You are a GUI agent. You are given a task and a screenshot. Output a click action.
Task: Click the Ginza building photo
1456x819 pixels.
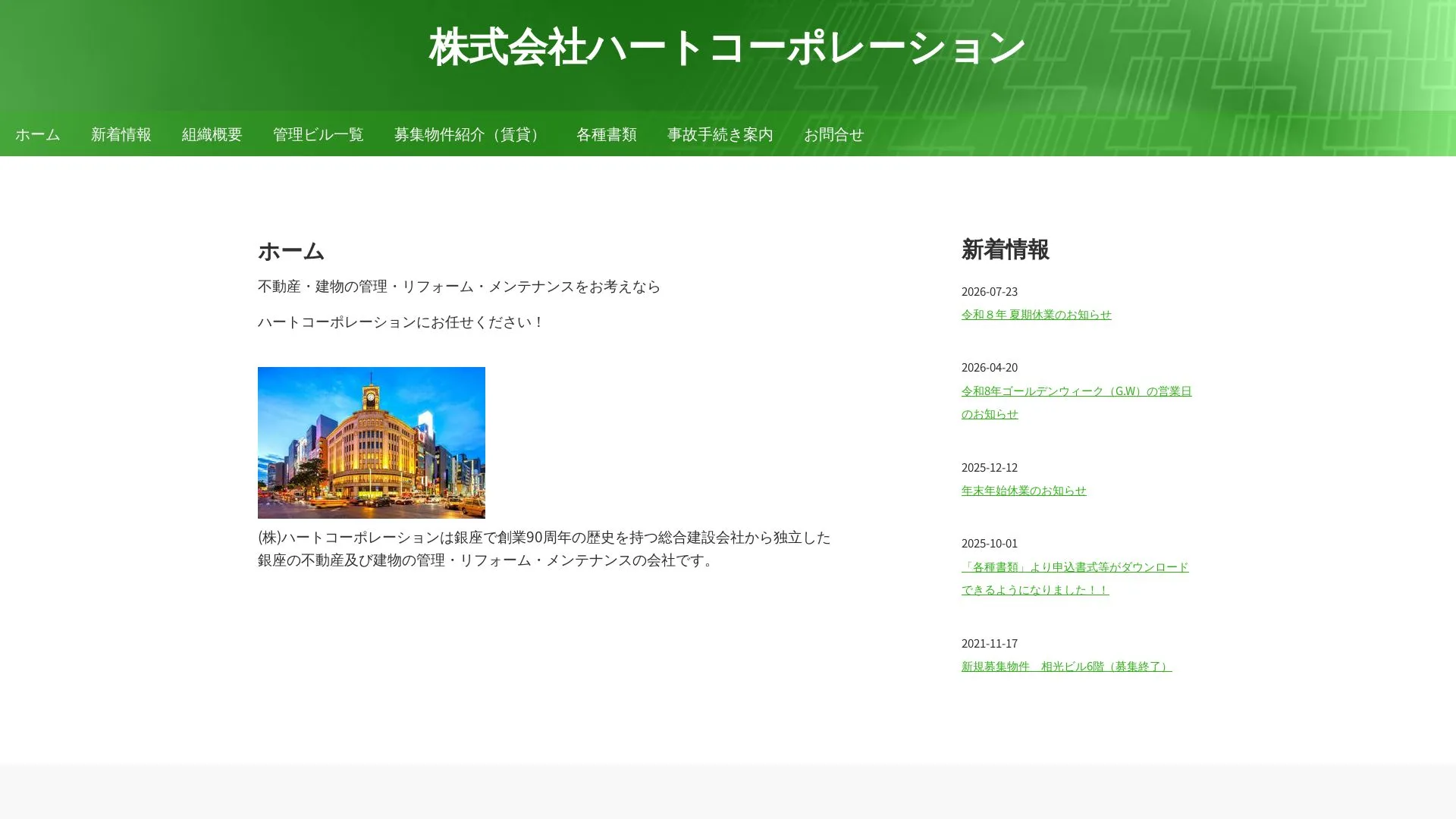click(372, 443)
